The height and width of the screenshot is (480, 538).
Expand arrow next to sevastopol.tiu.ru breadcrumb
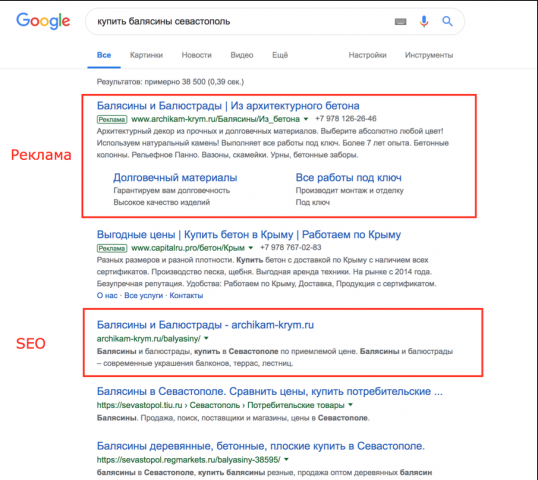(350, 405)
